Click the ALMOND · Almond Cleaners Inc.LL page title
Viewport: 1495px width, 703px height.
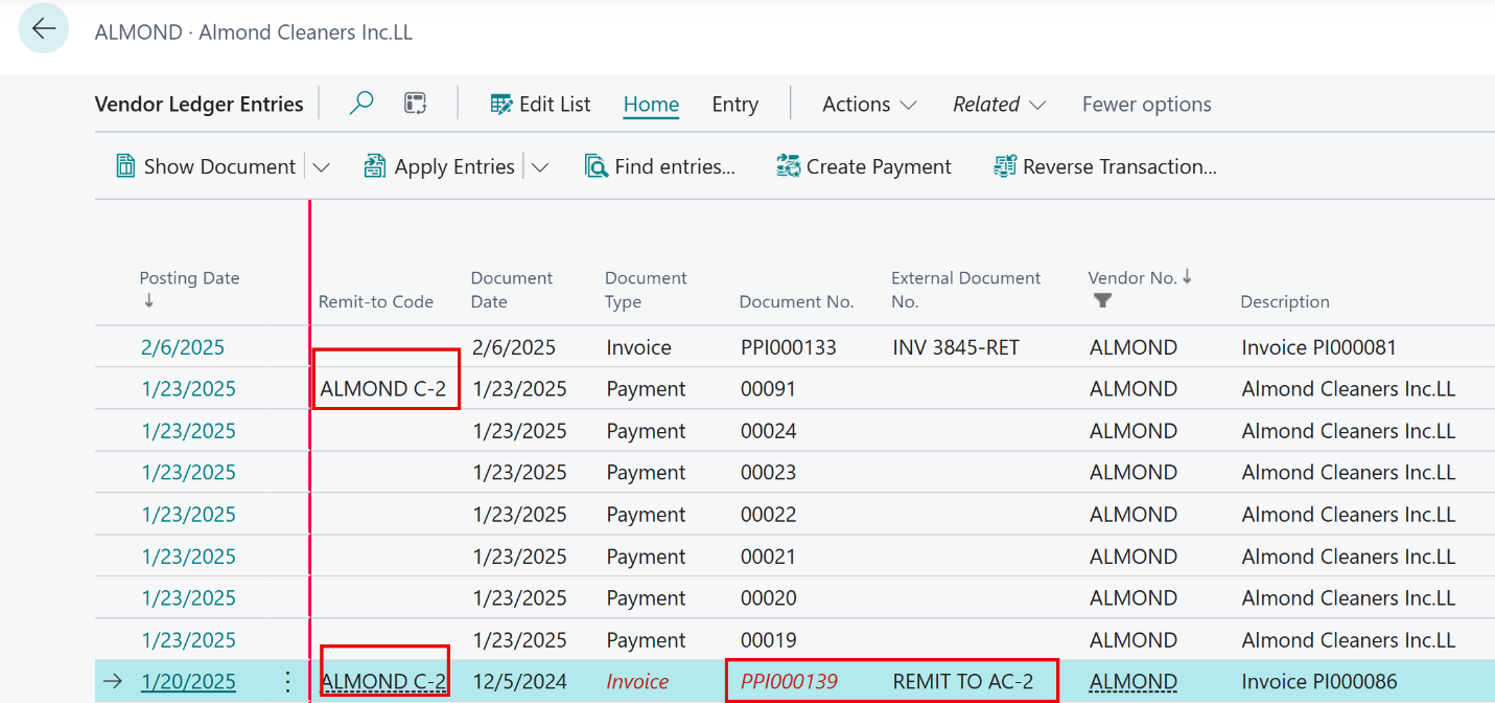[254, 32]
